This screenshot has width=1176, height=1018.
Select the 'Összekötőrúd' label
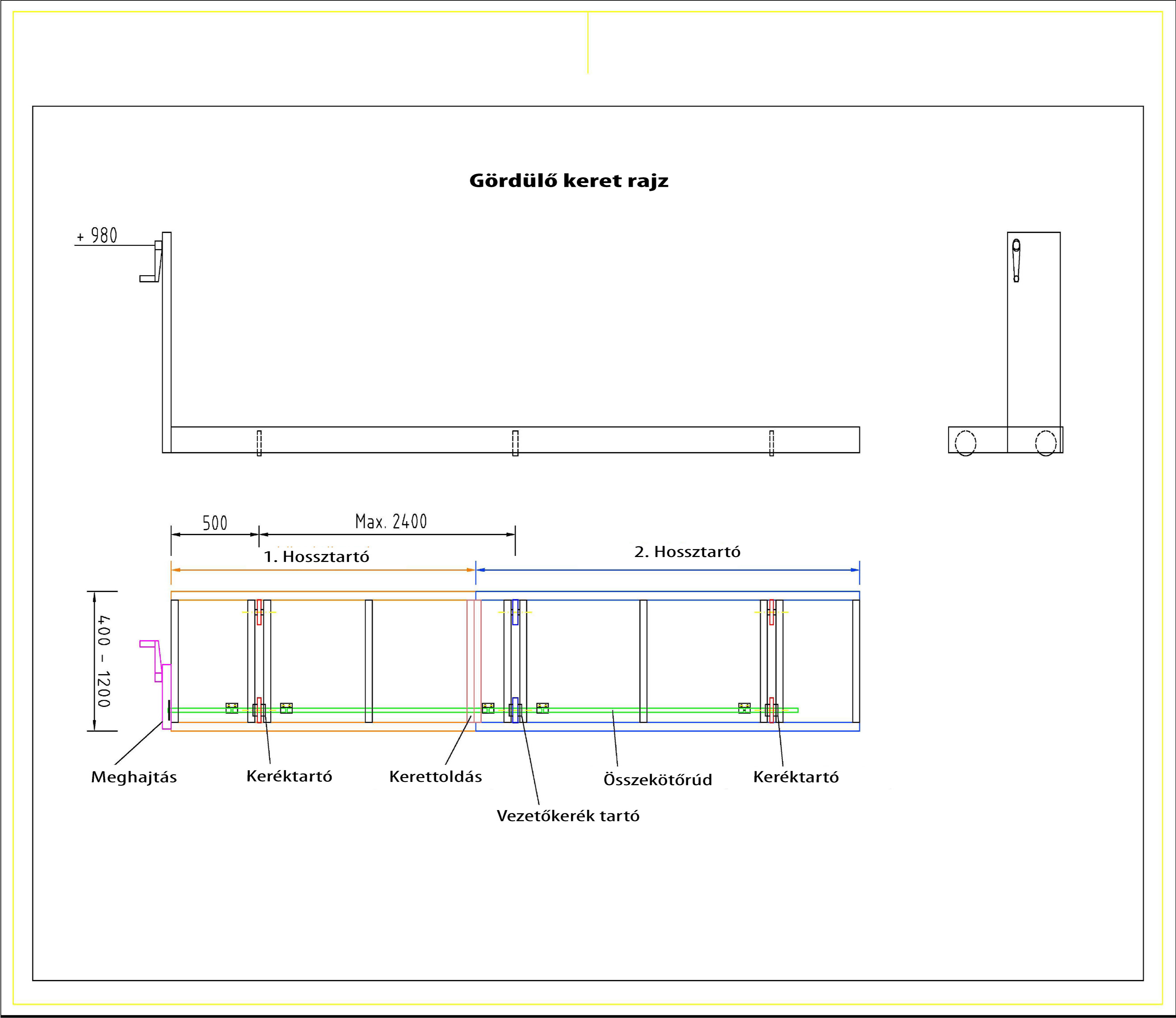pos(657,779)
